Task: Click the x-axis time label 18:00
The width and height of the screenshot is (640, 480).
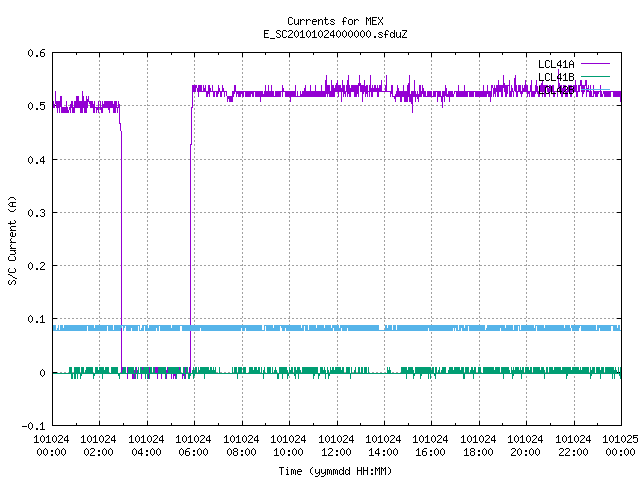Action: (478, 452)
